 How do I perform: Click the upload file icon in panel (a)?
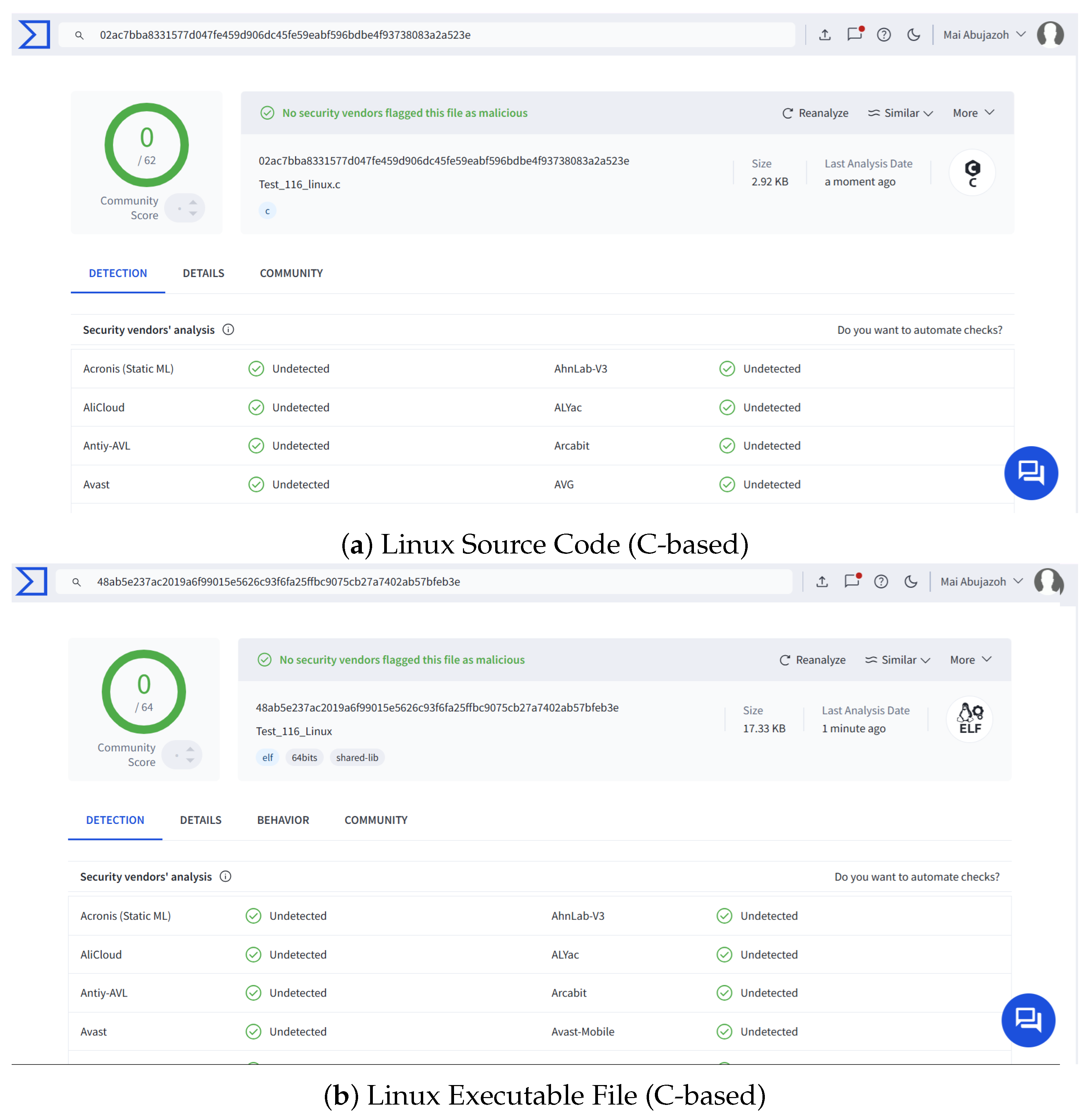pyautogui.click(x=824, y=35)
